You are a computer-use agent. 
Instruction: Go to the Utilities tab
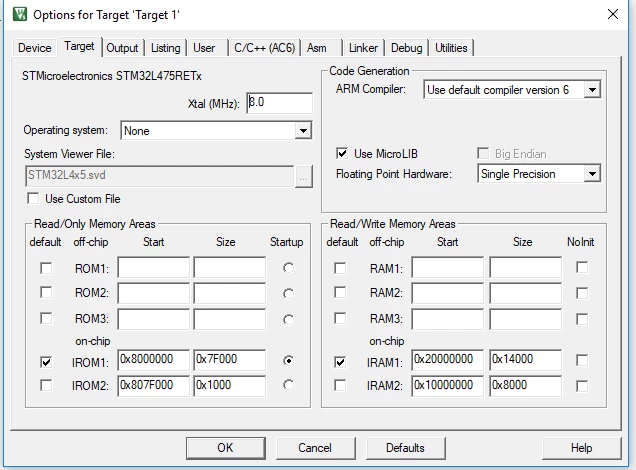click(451, 48)
